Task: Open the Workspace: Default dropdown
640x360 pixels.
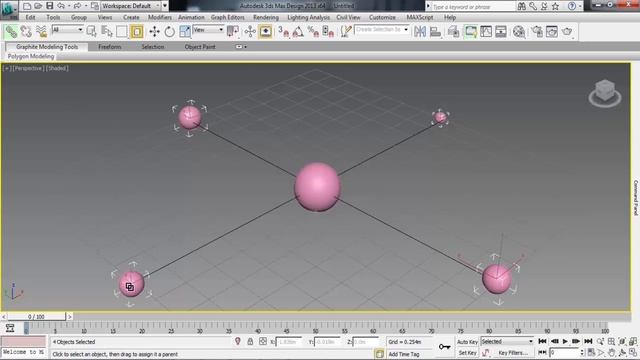Action: (x=131, y=6)
